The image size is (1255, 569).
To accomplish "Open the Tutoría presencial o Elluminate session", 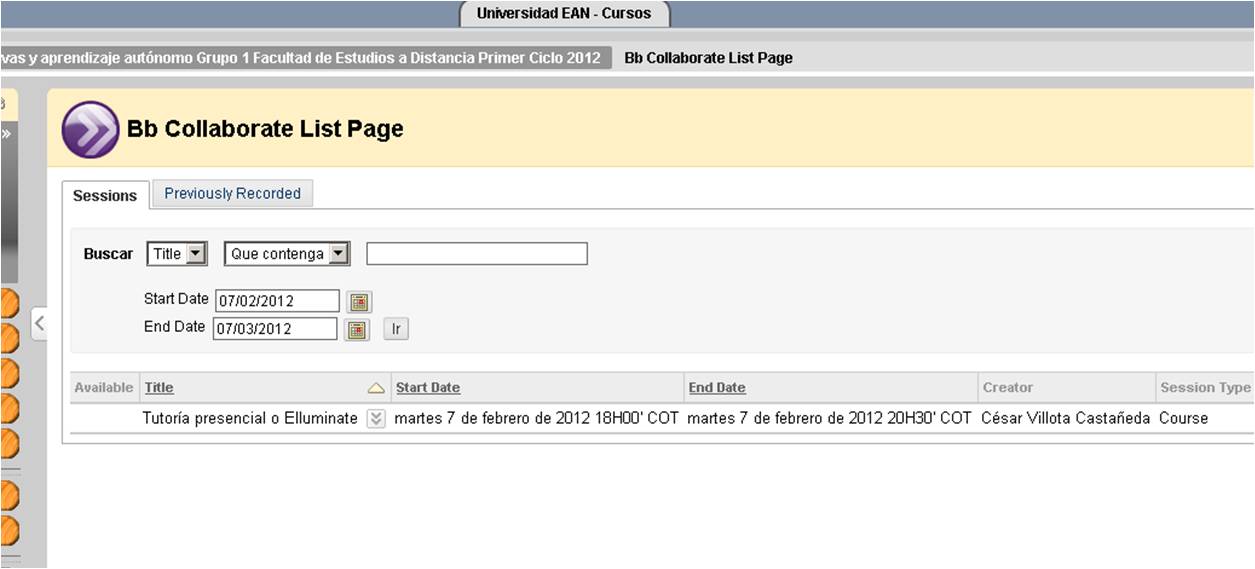I will [x=250, y=419].
